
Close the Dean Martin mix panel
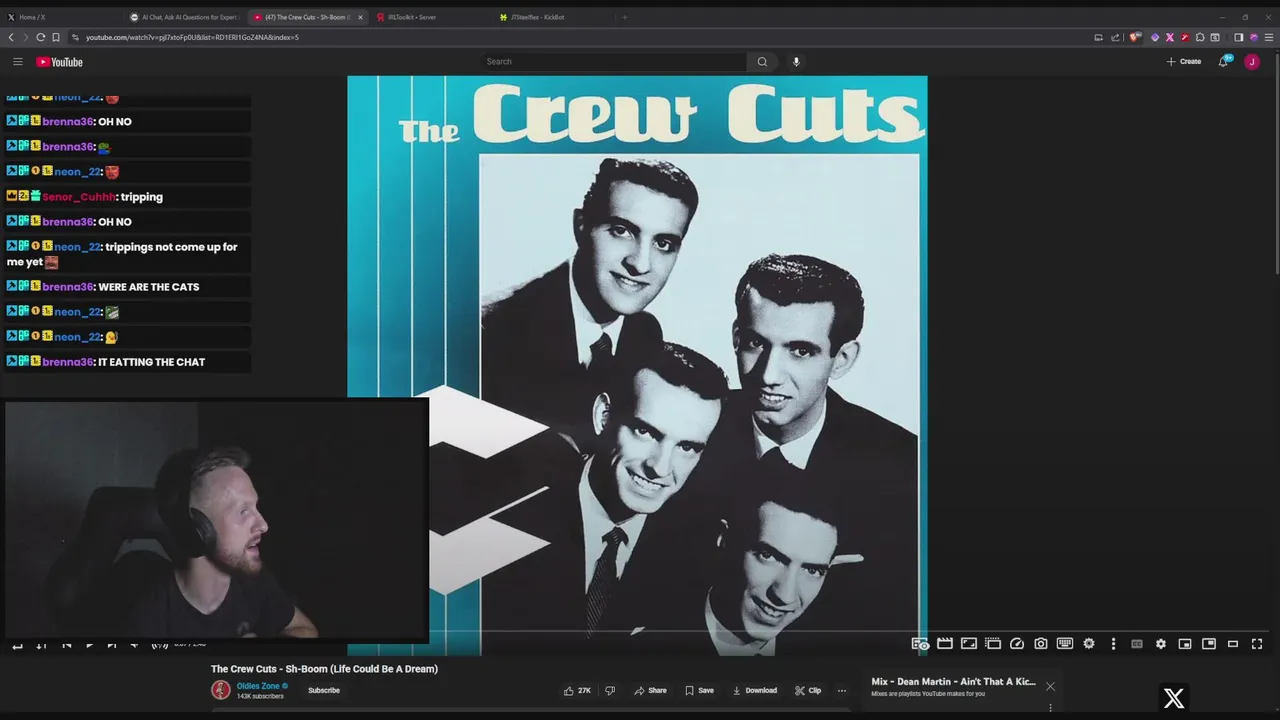pos(1050,686)
